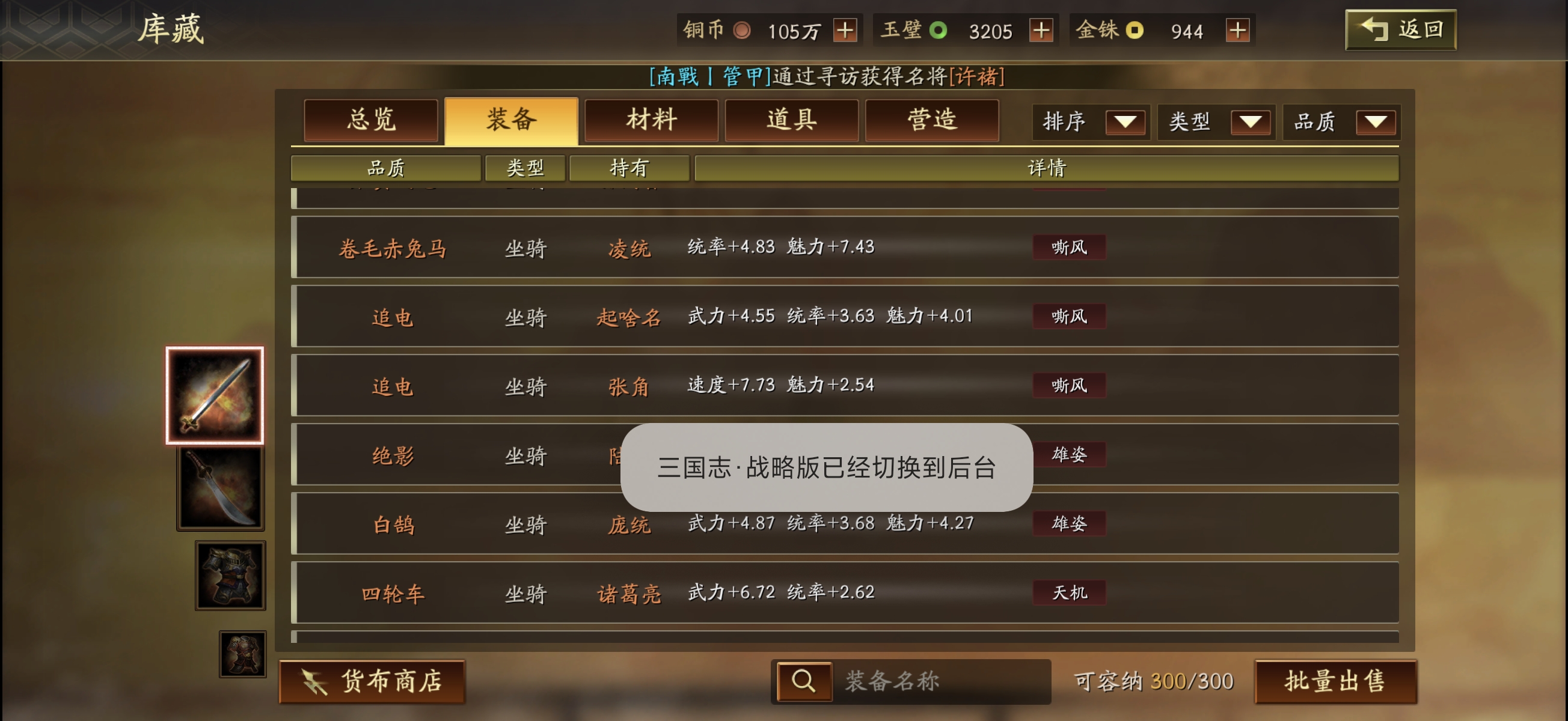Switch to the 材料 tab
The image size is (1568, 721).
[651, 120]
